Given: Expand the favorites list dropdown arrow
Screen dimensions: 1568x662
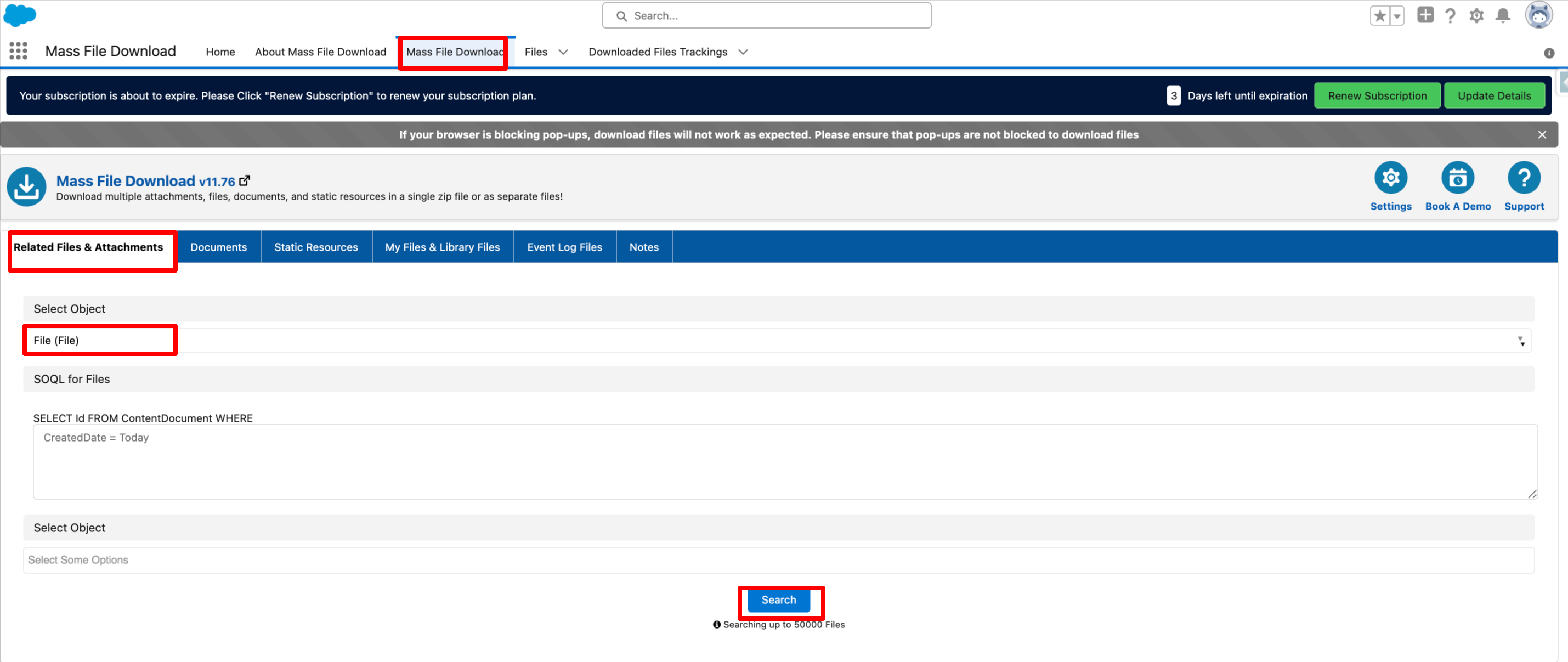Looking at the screenshot, I should coord(1397,16).
